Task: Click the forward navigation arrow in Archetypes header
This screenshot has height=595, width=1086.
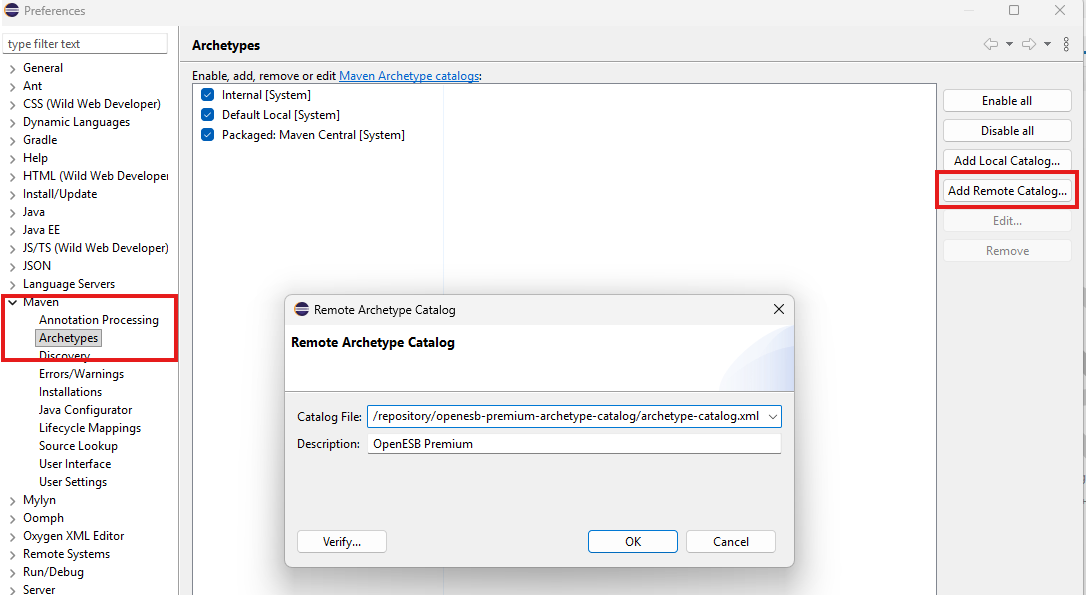Action: 1029,44
